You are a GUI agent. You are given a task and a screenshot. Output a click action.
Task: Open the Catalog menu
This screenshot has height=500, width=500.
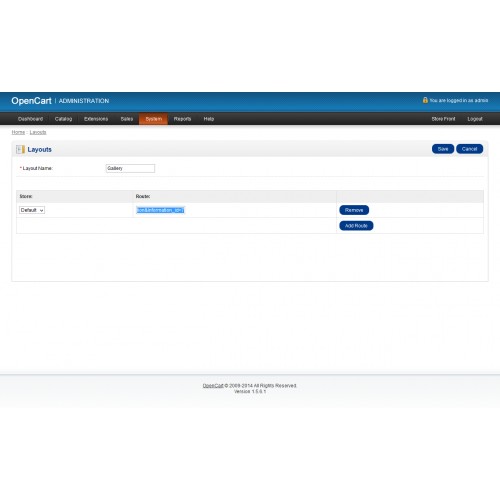tap(63, 119)
